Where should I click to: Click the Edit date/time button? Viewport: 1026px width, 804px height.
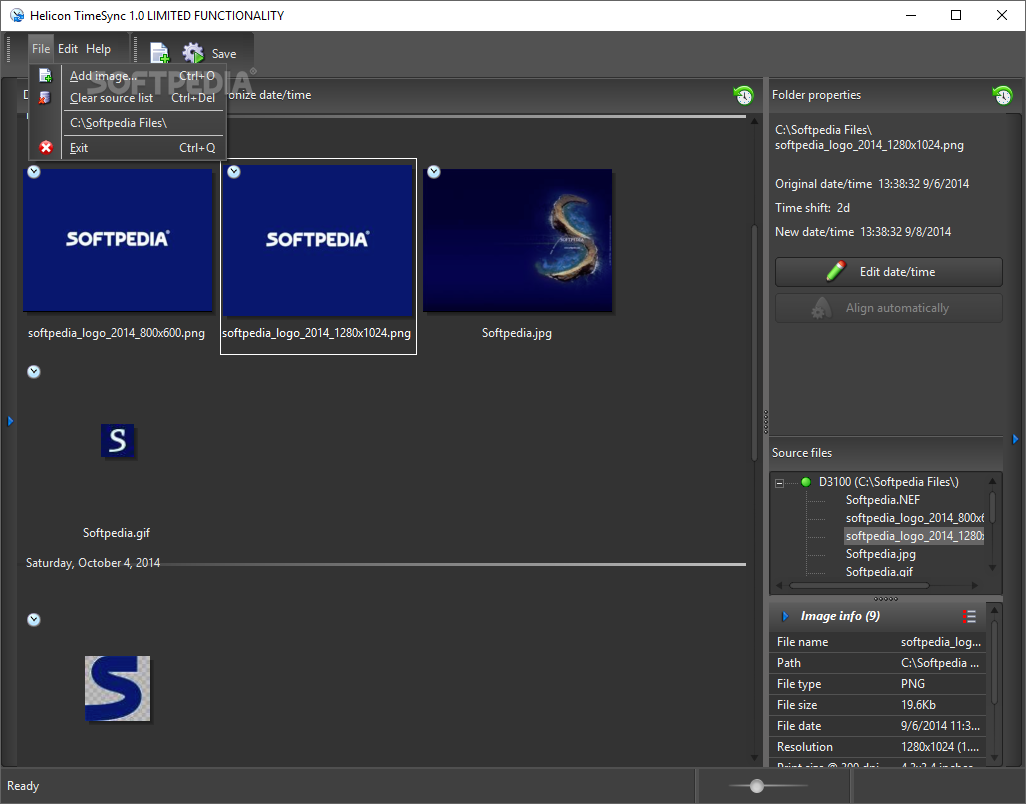pyautogui.click(x=889, y=272)
